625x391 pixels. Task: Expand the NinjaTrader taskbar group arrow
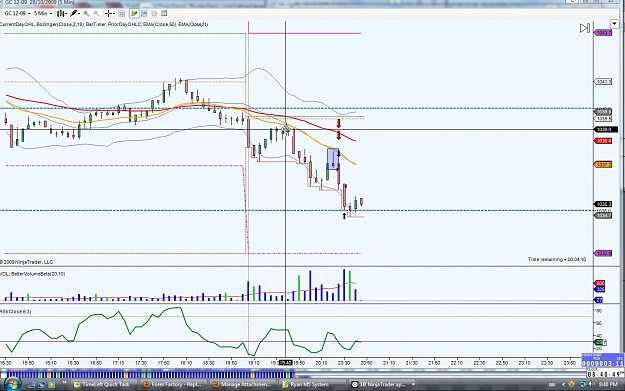[x=413, y=384]
